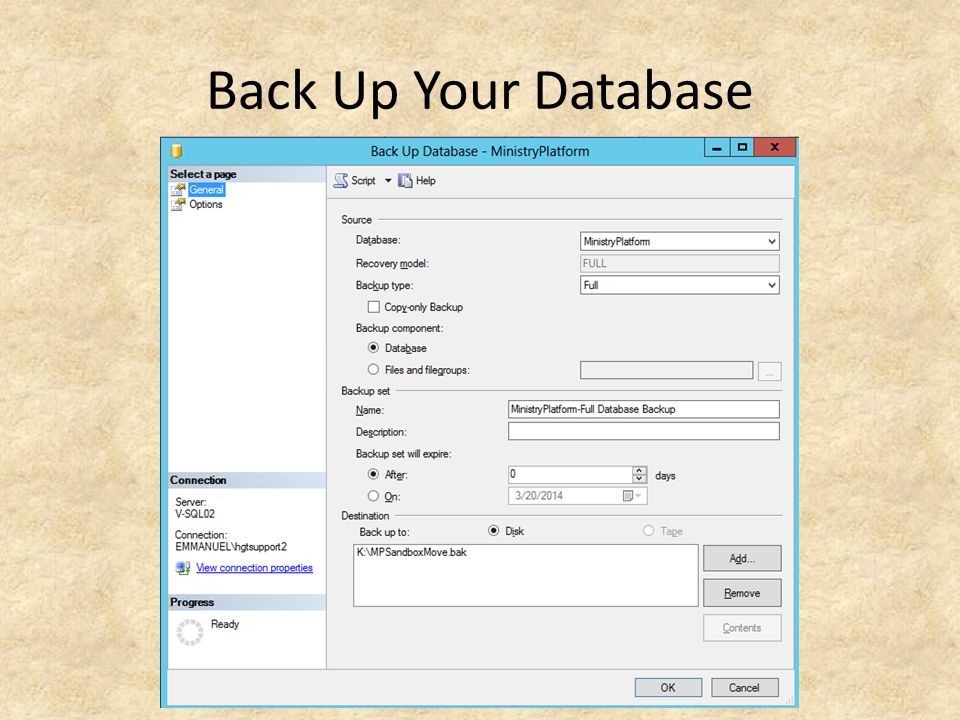Click the Options page icon

coord(178,204)
